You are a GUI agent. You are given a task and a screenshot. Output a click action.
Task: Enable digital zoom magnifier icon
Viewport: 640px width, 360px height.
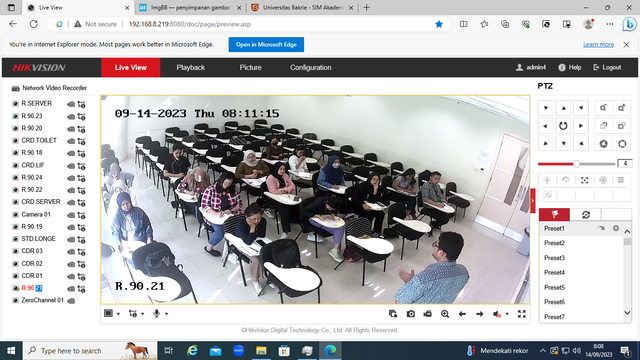click(x=445, y=314)
